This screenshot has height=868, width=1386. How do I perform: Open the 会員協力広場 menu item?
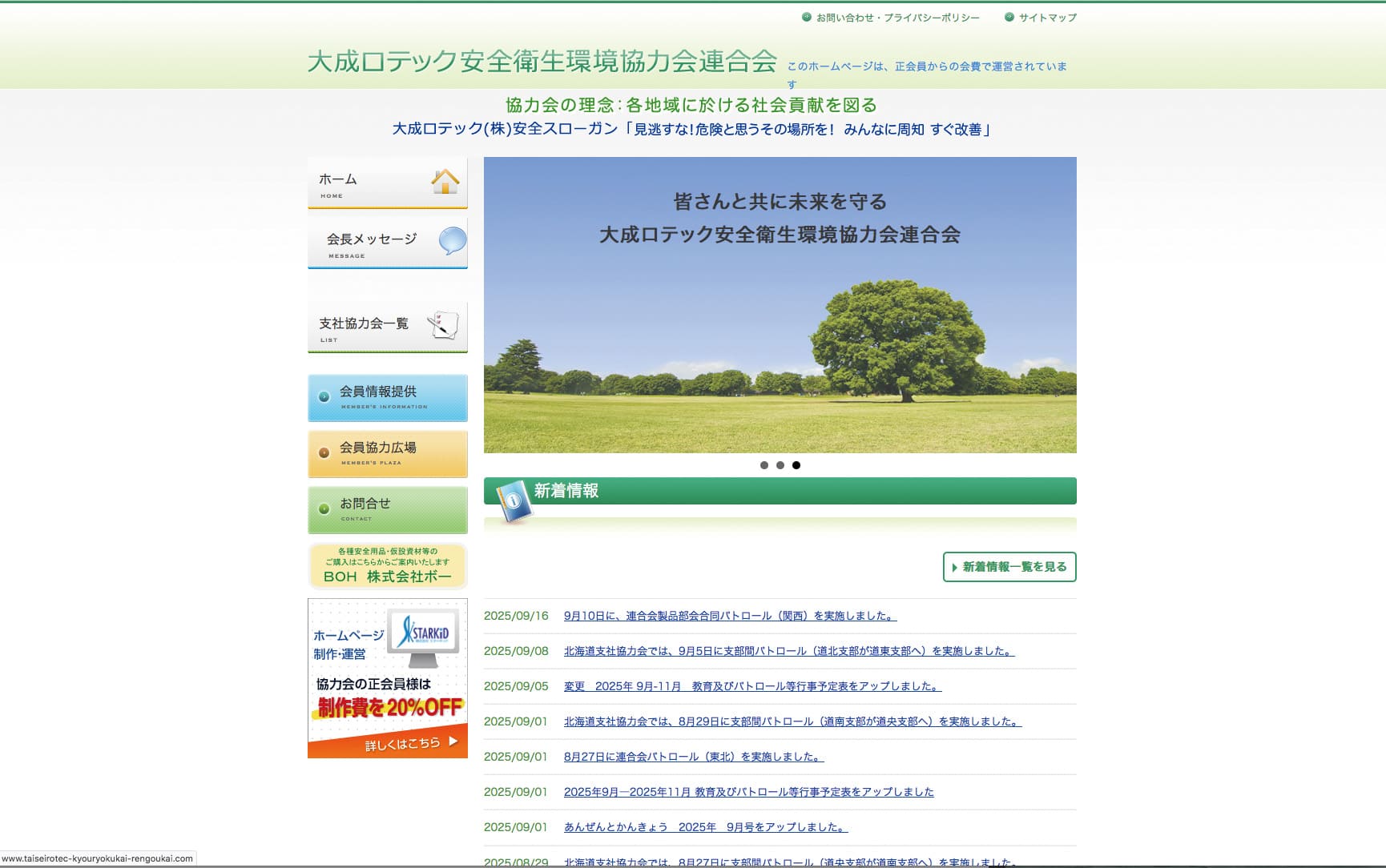[388, 454]
